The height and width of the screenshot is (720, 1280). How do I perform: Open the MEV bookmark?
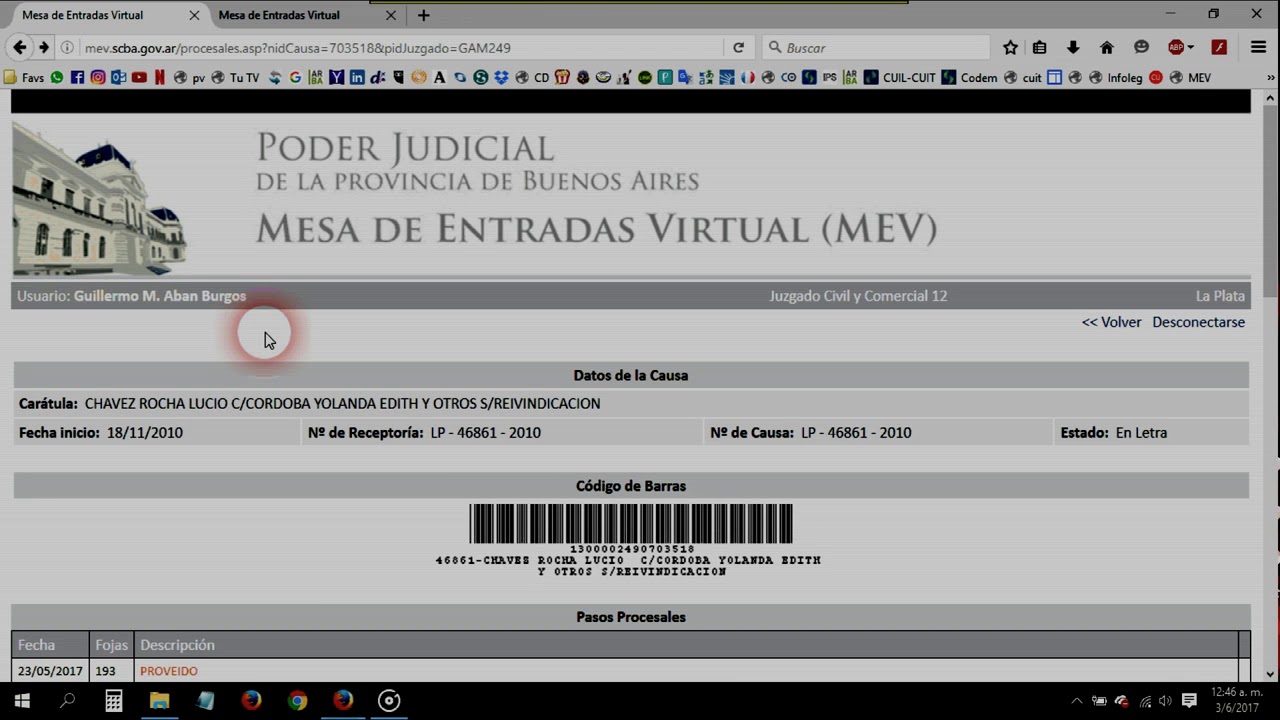coord(1191,77)
